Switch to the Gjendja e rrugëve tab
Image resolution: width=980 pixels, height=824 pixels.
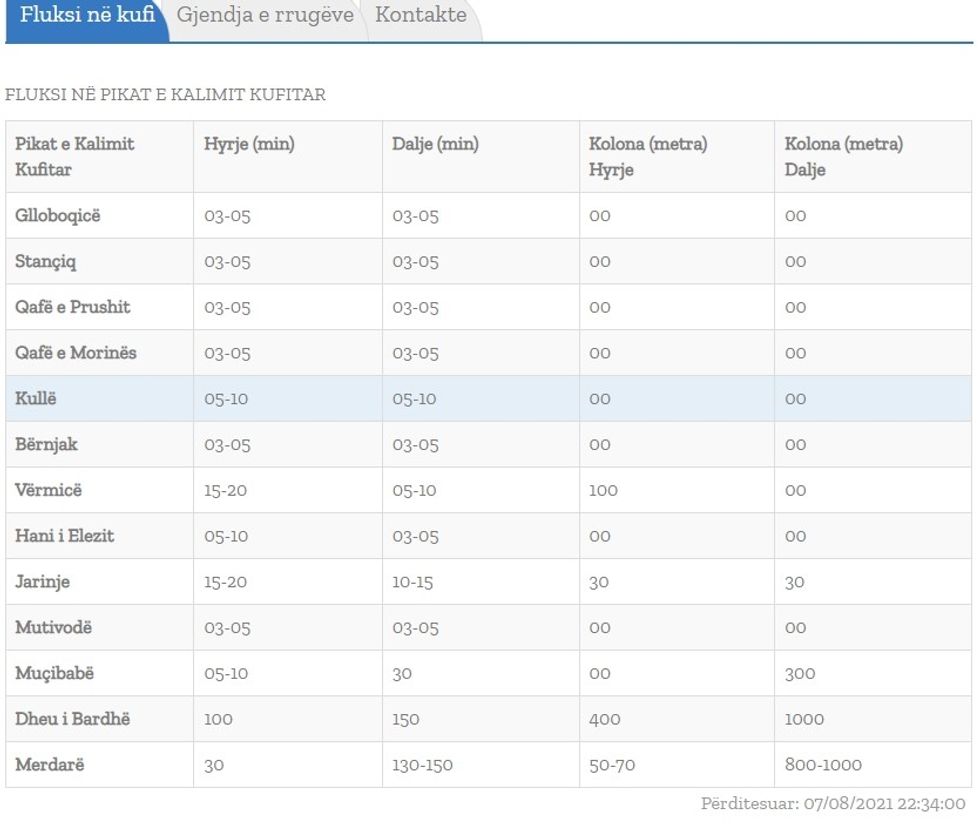pyautogui.click(x=265, y=16)
